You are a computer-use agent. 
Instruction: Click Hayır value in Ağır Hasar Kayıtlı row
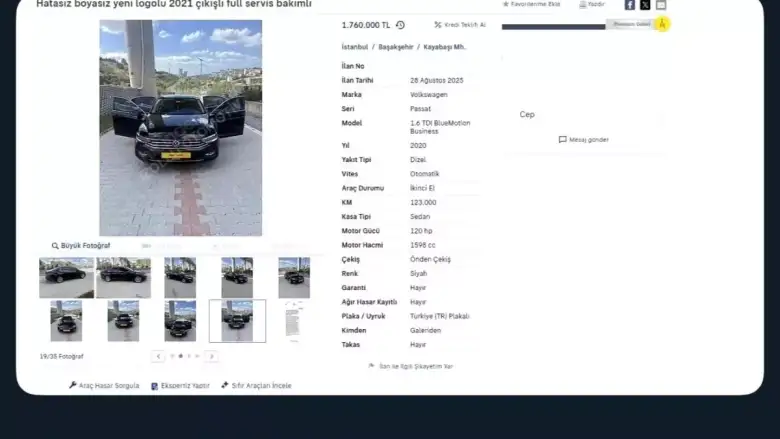418,302
